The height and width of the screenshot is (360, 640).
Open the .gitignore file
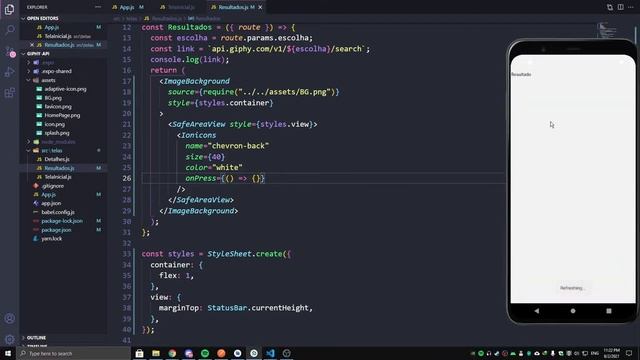pos(53,186)
